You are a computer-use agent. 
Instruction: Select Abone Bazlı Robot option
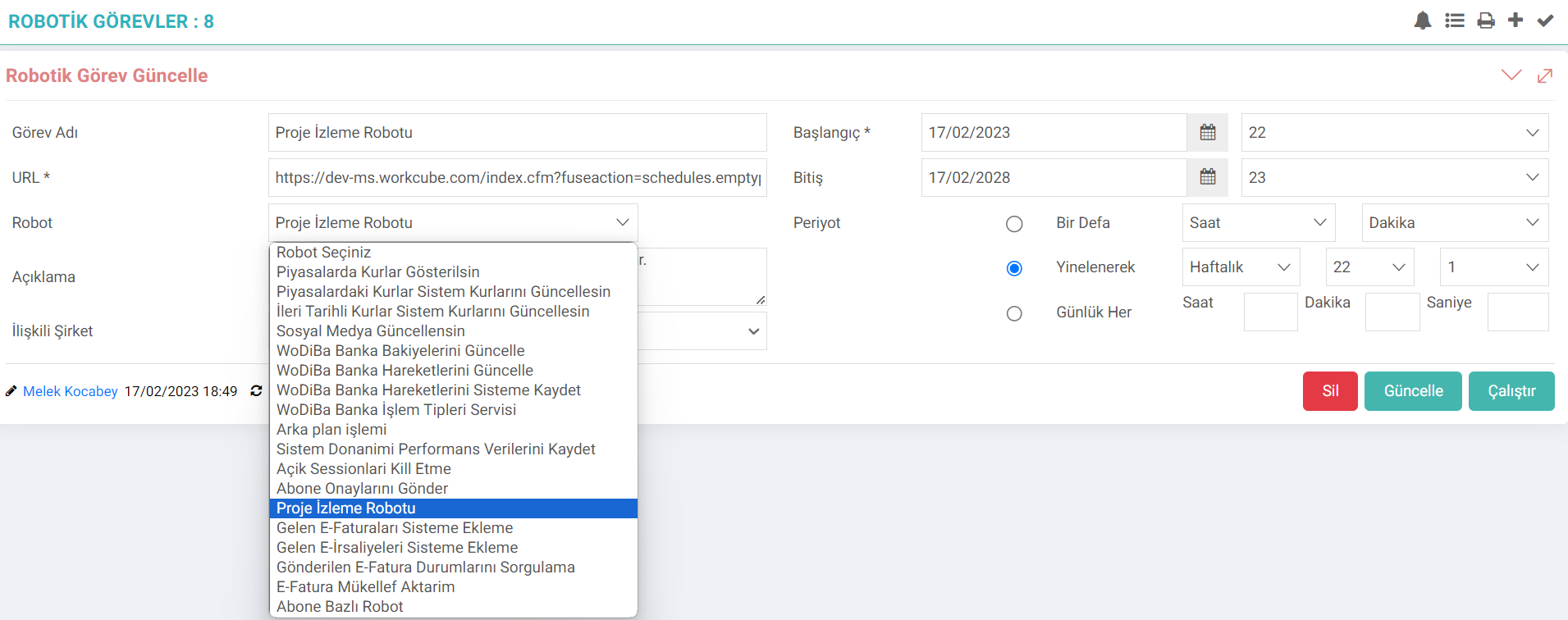tap(340, 607)
